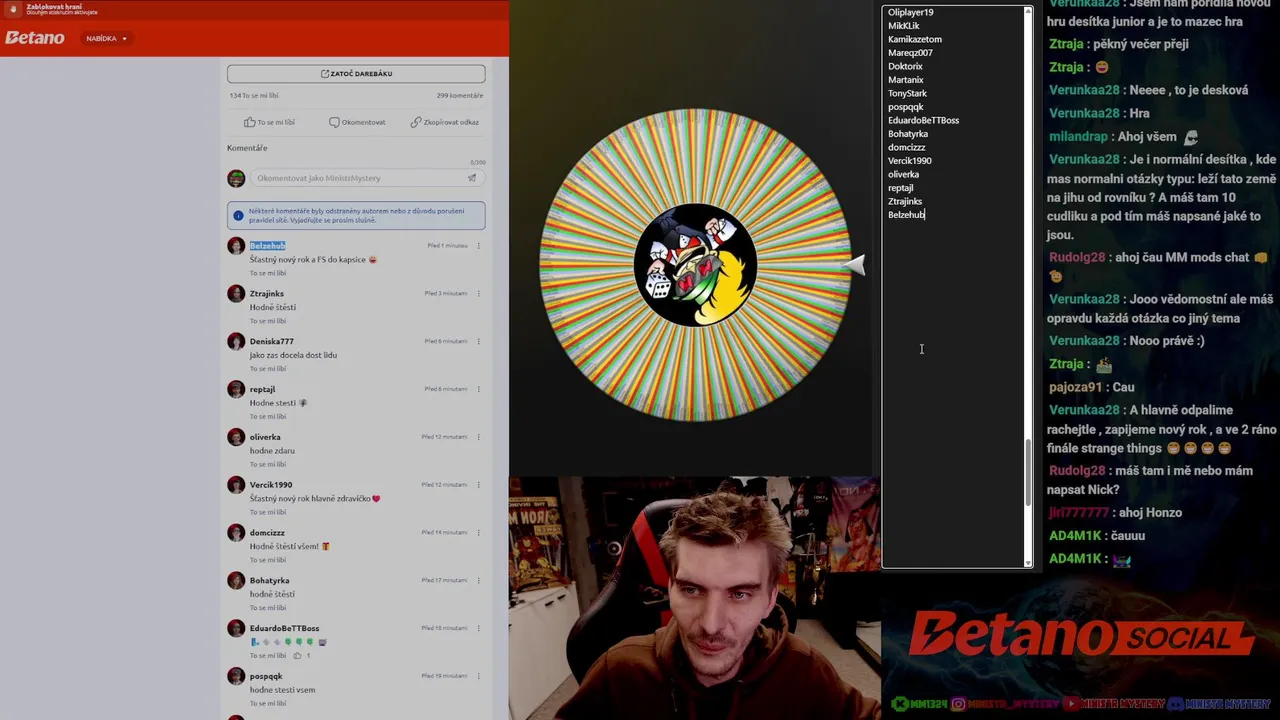Viewport: 1280px width, 720px height.
Task: Click Belzehub's avatar in comments
Action: tap(236, 246)
